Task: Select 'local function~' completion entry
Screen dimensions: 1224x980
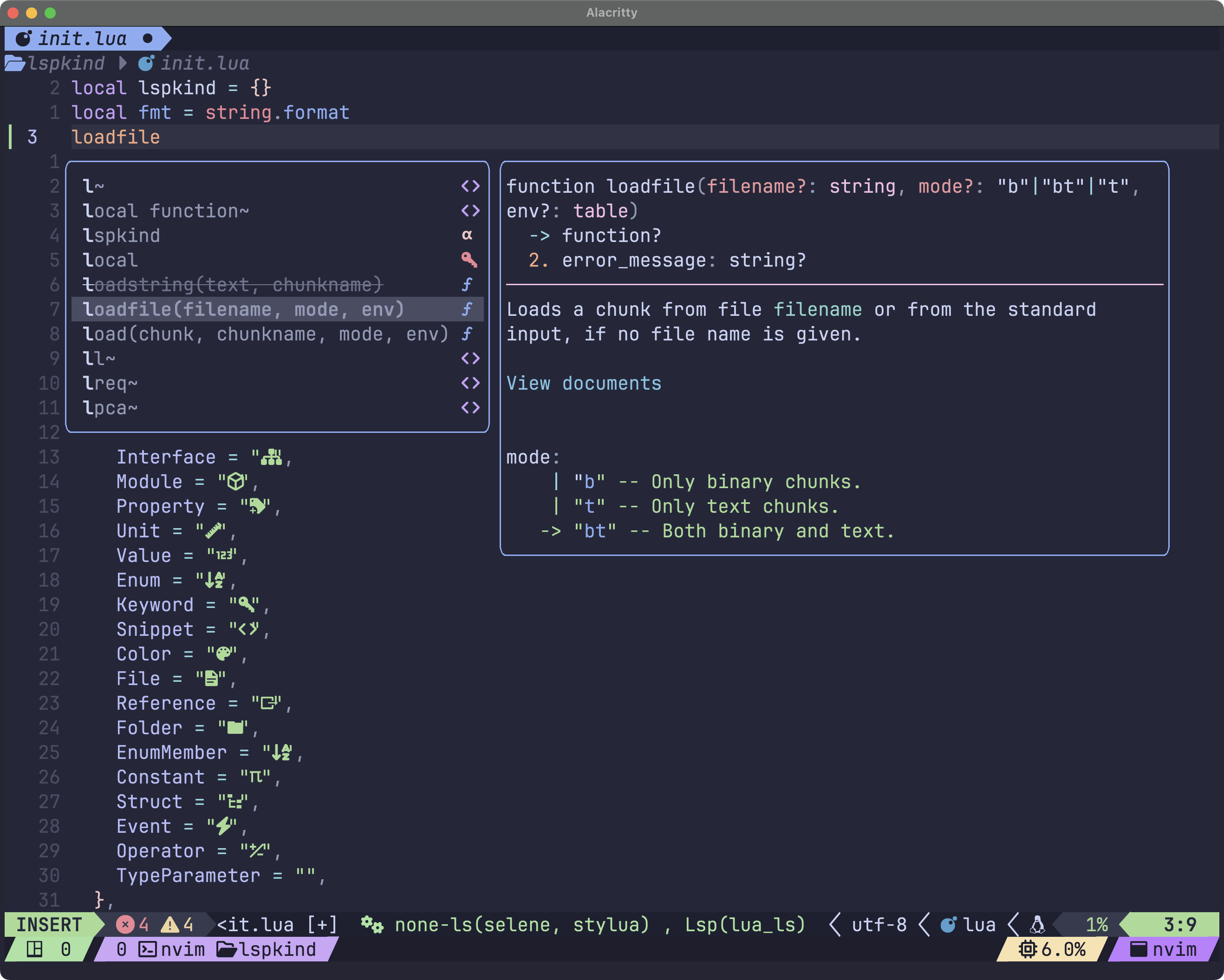Action: pyautogui.click(x=278, y=211)
